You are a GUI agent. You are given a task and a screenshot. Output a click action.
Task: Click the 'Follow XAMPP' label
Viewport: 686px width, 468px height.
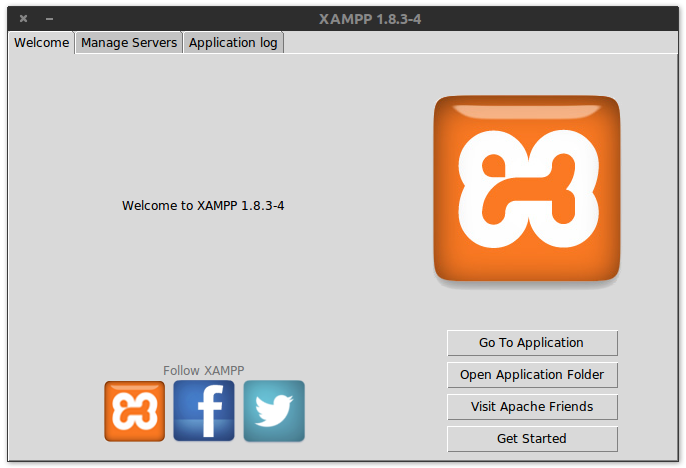tap(203, 370)
